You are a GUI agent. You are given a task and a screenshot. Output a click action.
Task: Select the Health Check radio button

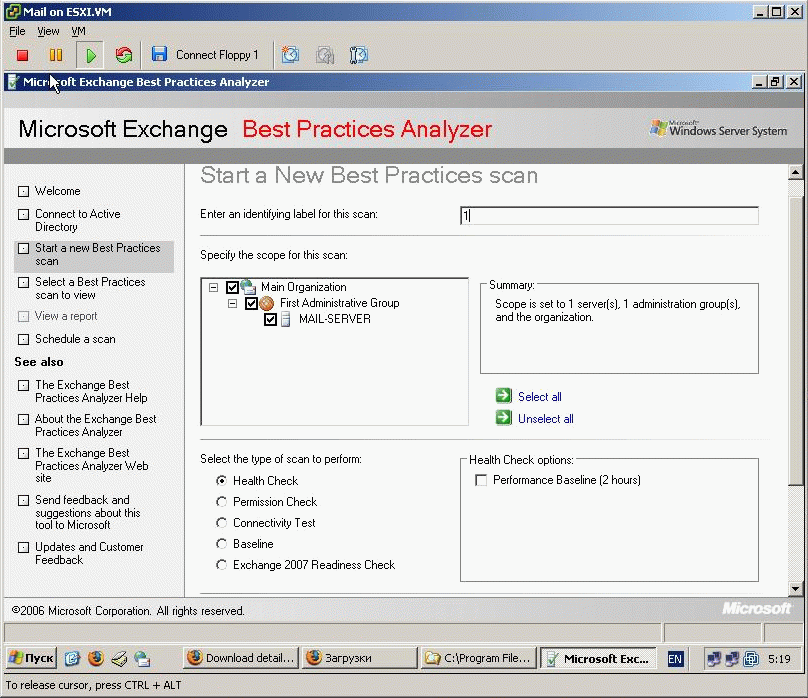(x=222, y=481)
